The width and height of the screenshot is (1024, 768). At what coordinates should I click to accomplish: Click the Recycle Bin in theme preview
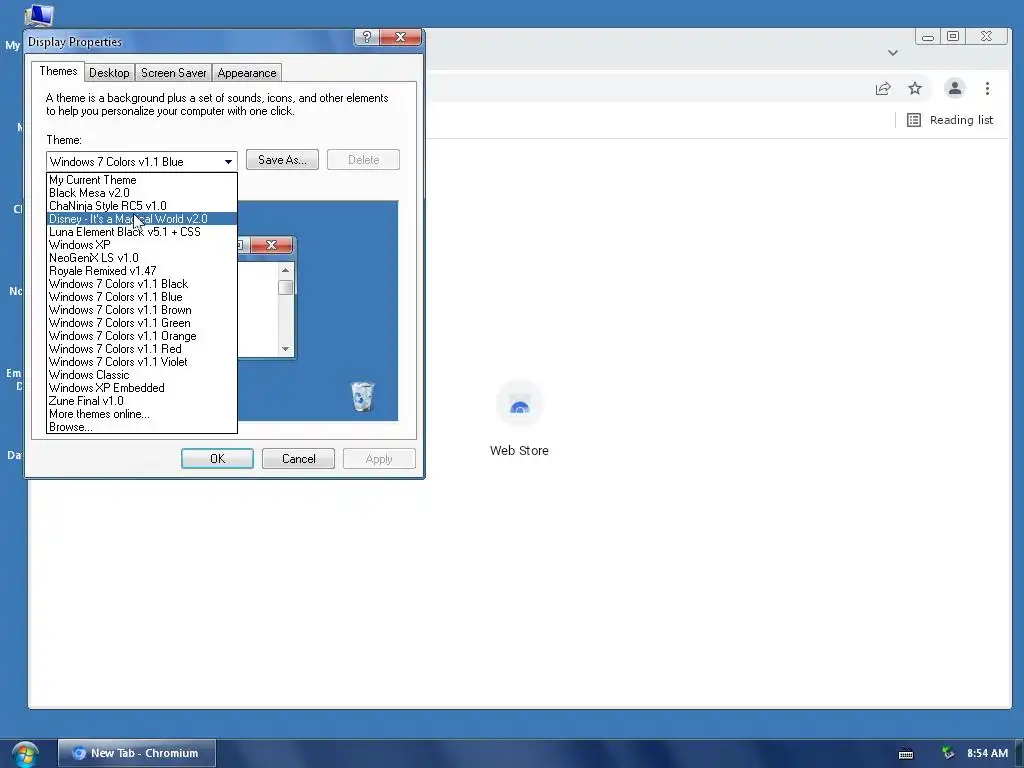[x=362, y=396]
